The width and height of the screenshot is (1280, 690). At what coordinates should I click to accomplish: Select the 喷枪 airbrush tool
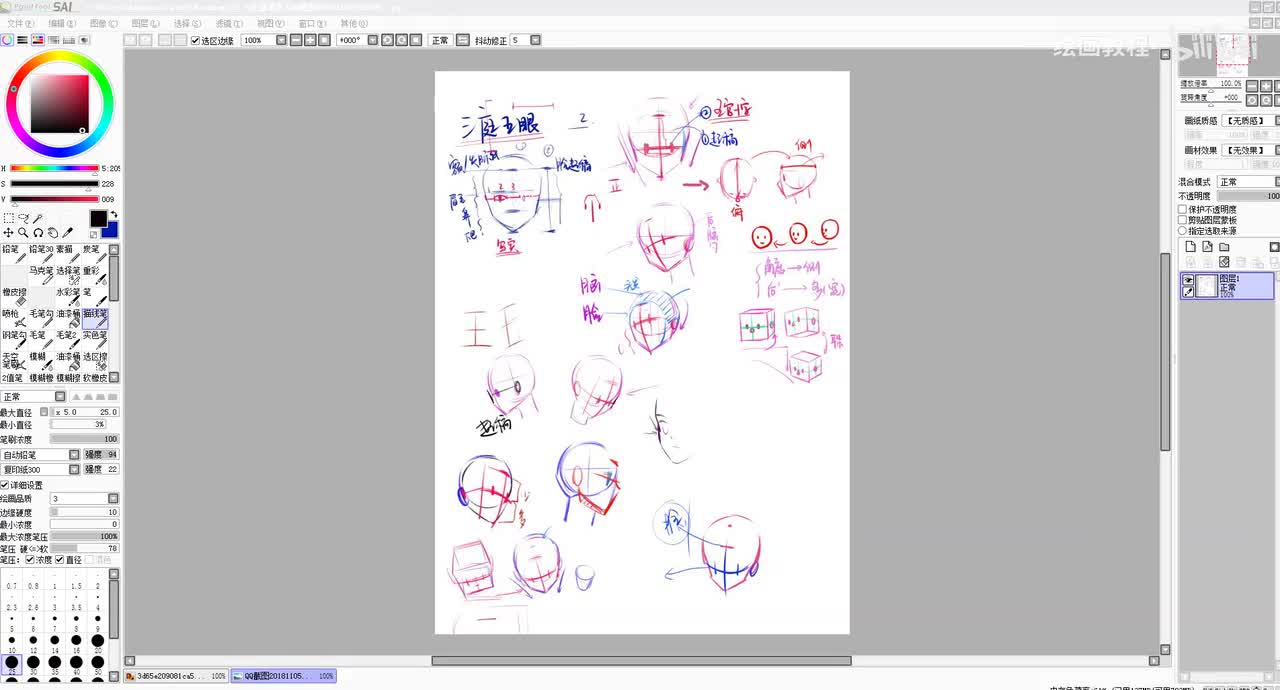click(14, 321)
